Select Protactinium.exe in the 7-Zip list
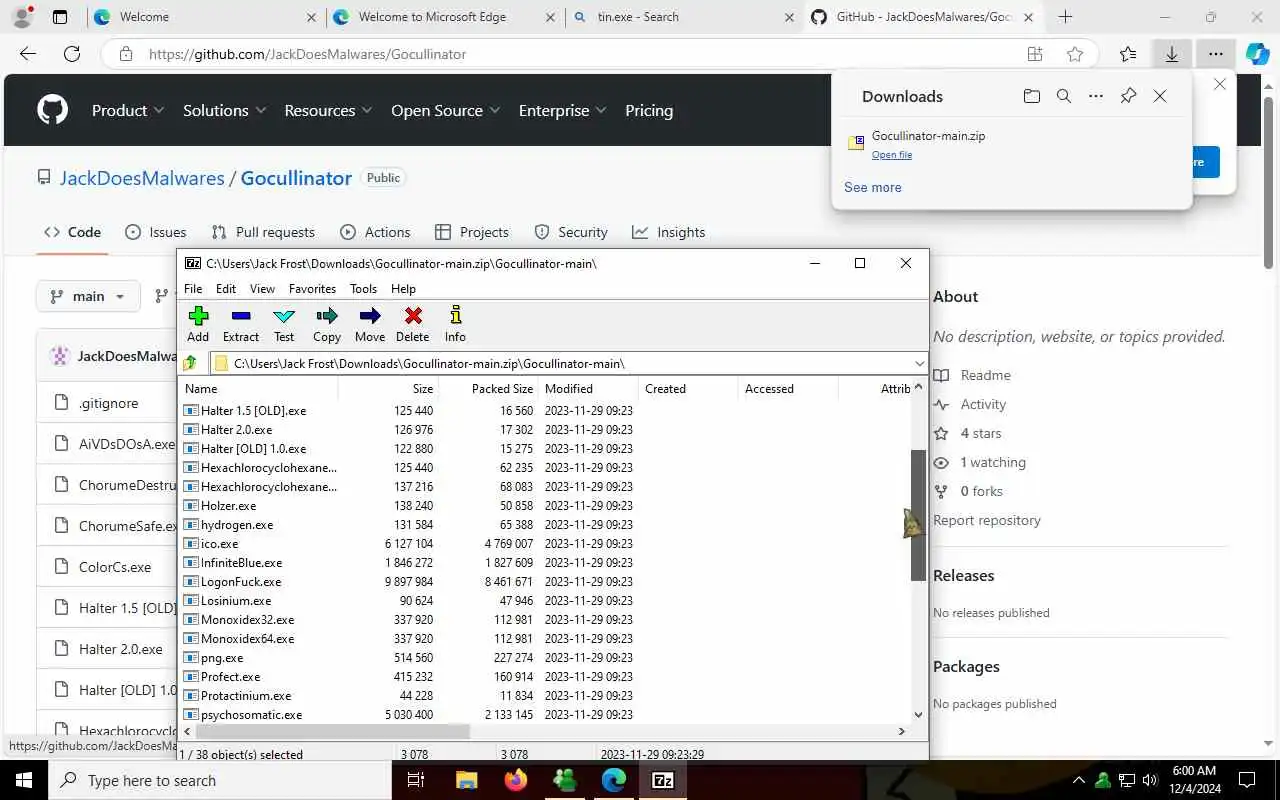The width and height of the screenshot is (1280, 800). point(246,695)
